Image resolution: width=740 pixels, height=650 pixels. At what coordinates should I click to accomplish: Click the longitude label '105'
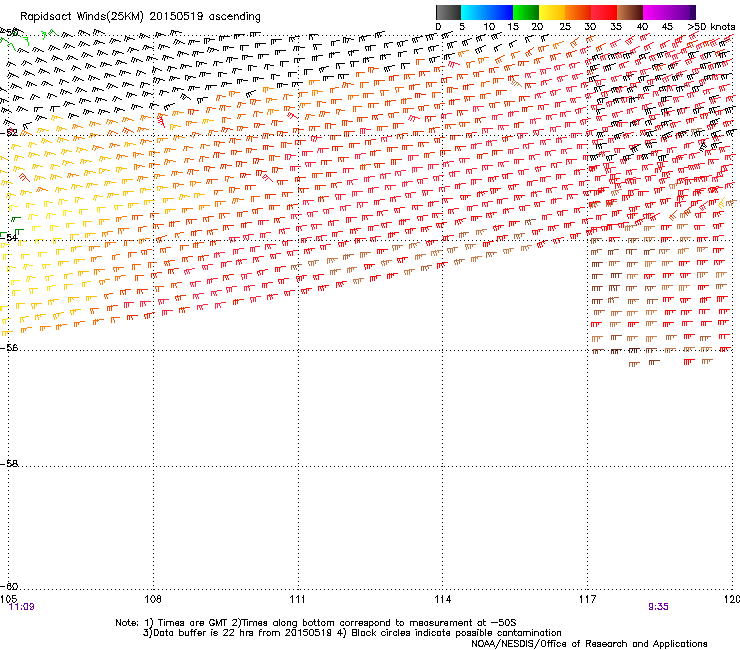tap(8, 599)
